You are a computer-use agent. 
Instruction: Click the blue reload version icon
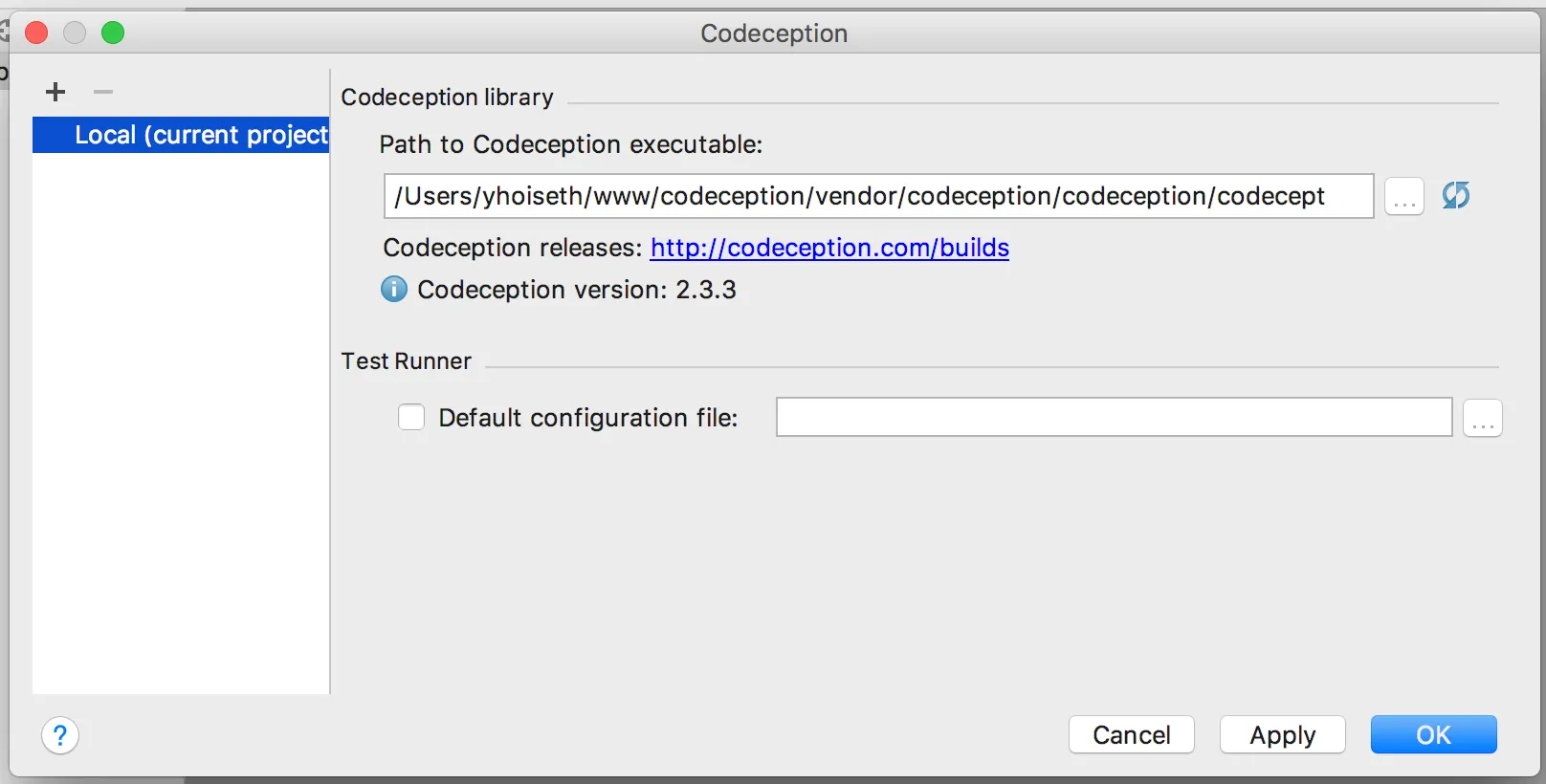1455,196
